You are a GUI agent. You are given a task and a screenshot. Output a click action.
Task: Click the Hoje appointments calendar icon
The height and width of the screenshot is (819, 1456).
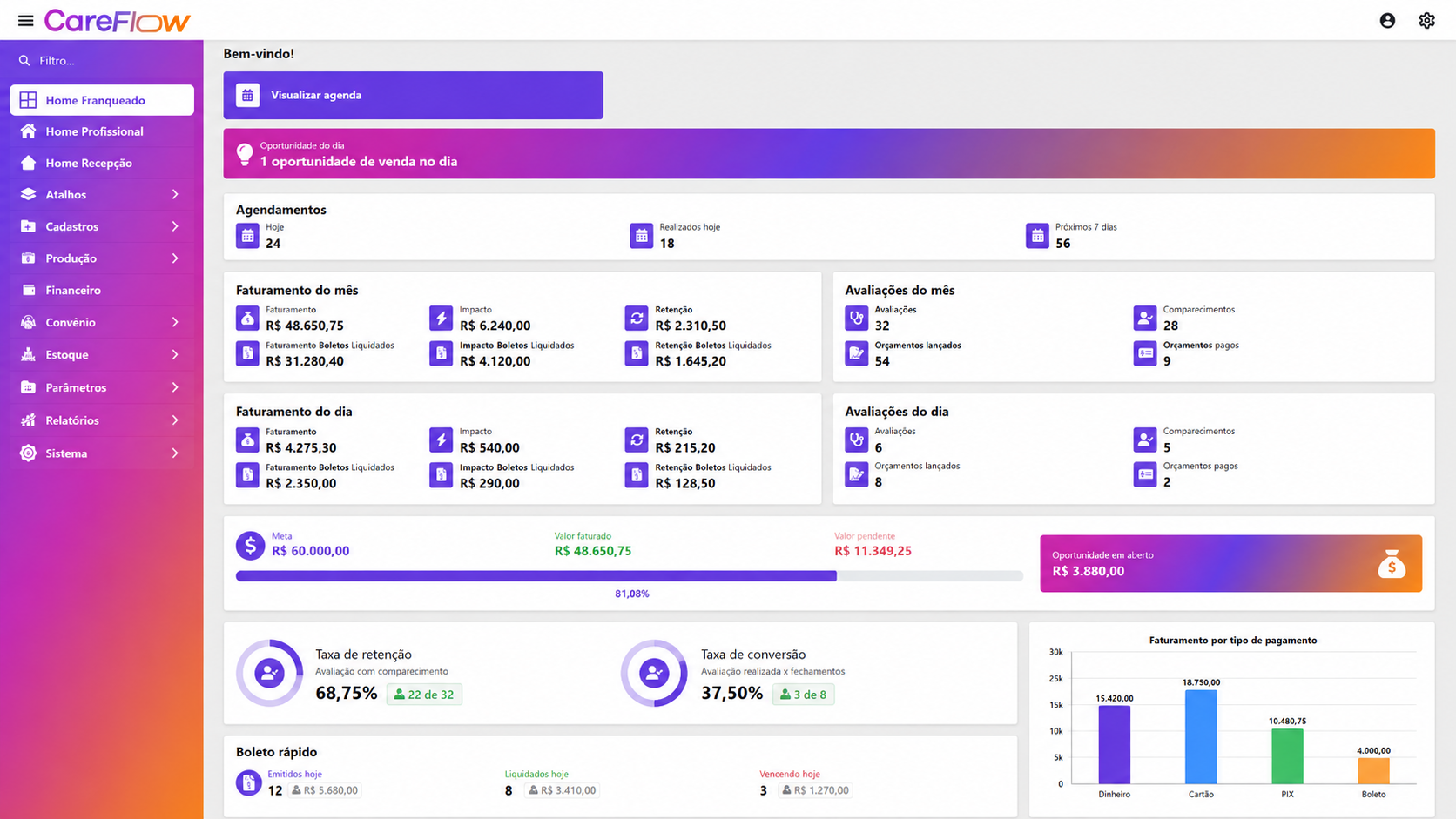click(x=247, y=236)
